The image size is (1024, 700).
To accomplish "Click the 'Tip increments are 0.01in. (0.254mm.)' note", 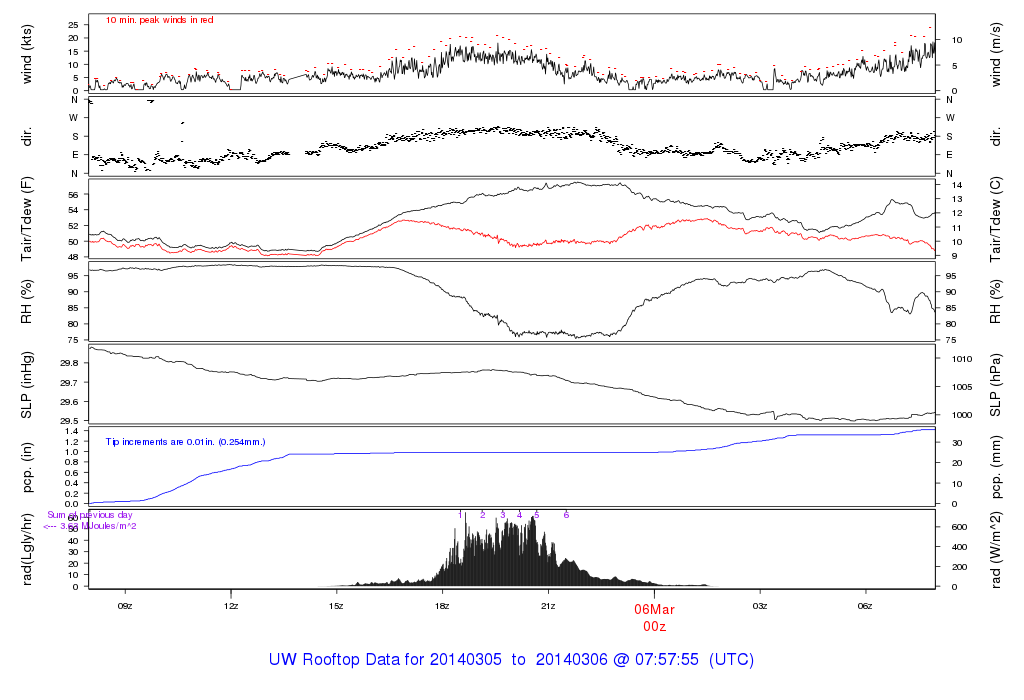I will click(185, 442).
